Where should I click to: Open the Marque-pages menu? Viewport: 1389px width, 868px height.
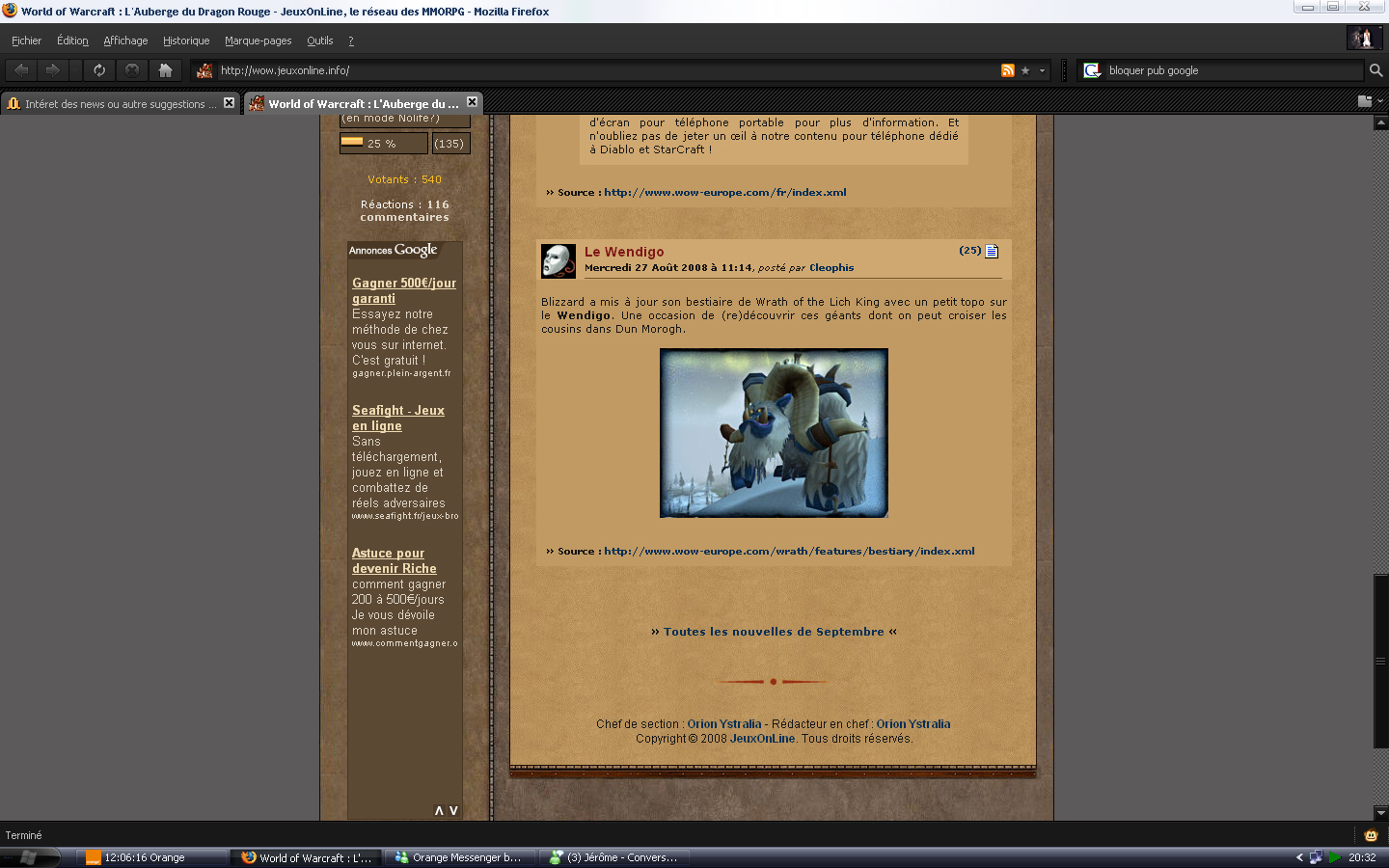point(258,41)
